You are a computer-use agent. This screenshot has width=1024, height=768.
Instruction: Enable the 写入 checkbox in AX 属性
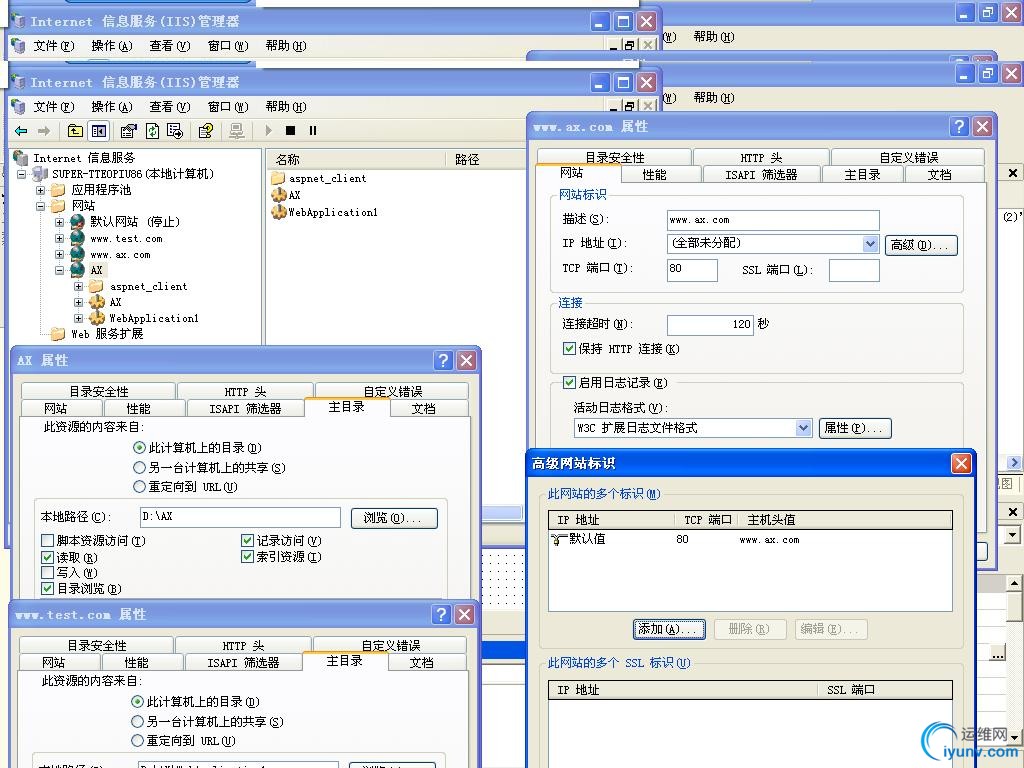click(47, 573)
